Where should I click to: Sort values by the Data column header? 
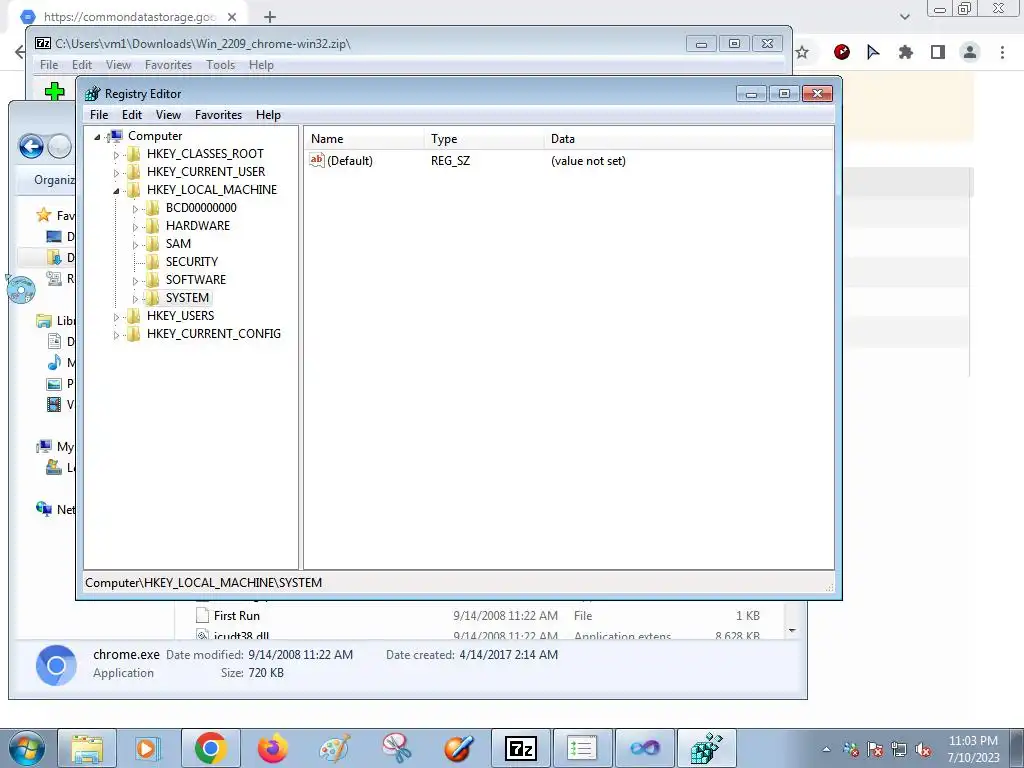(689, 138)
